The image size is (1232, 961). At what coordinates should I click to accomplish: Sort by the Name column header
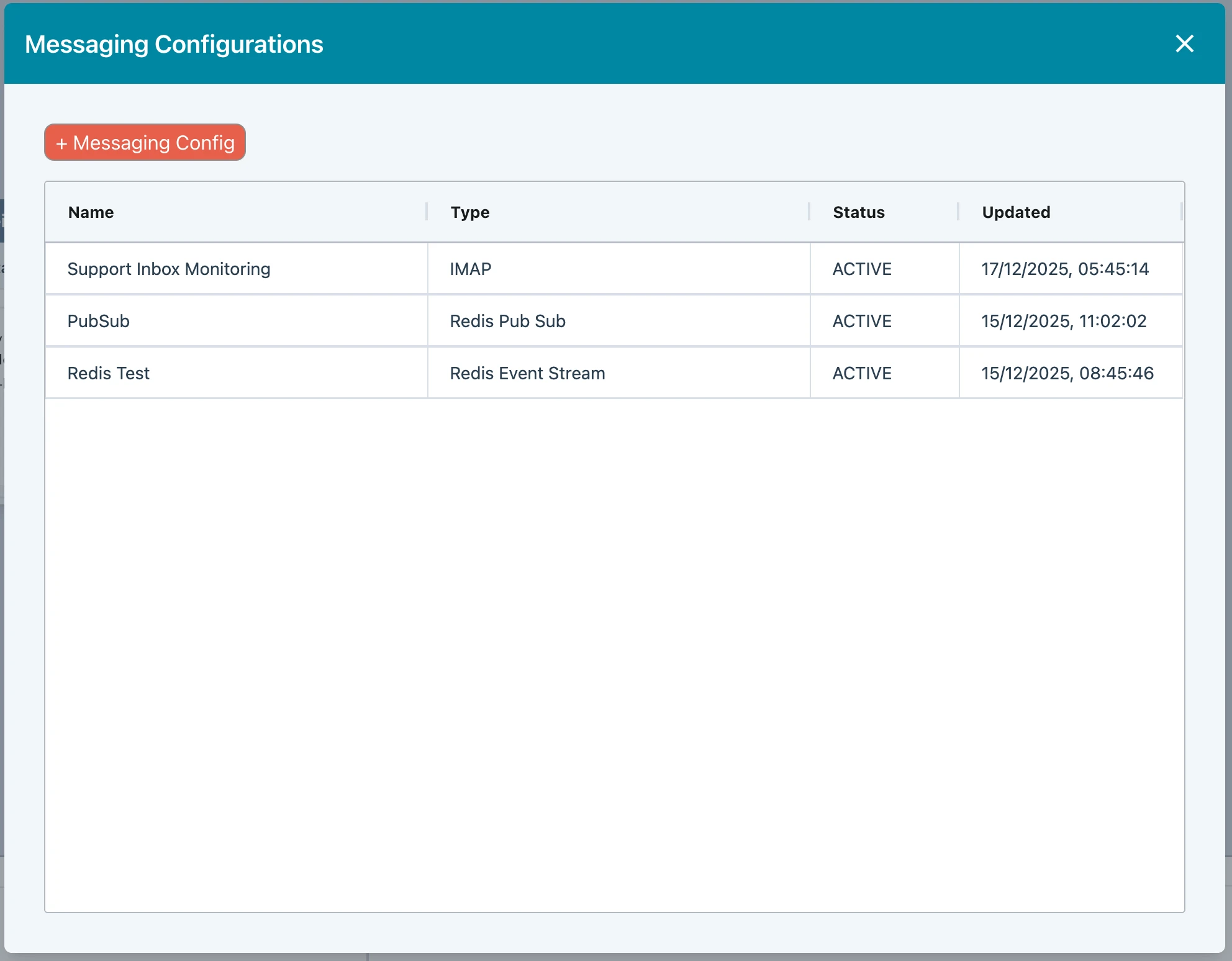(x=91, y=212)
